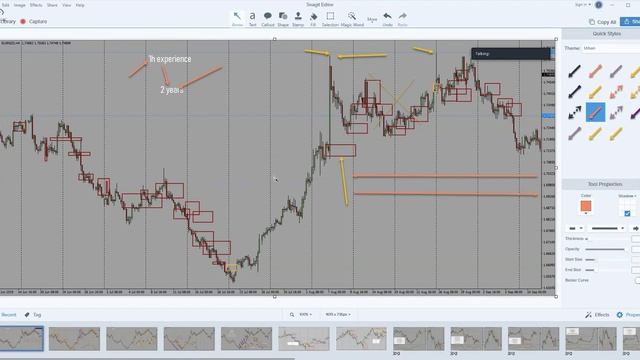Toggle the Shadow checkbox
Viewport: 640px width, 360px height.
click(627, 213)
